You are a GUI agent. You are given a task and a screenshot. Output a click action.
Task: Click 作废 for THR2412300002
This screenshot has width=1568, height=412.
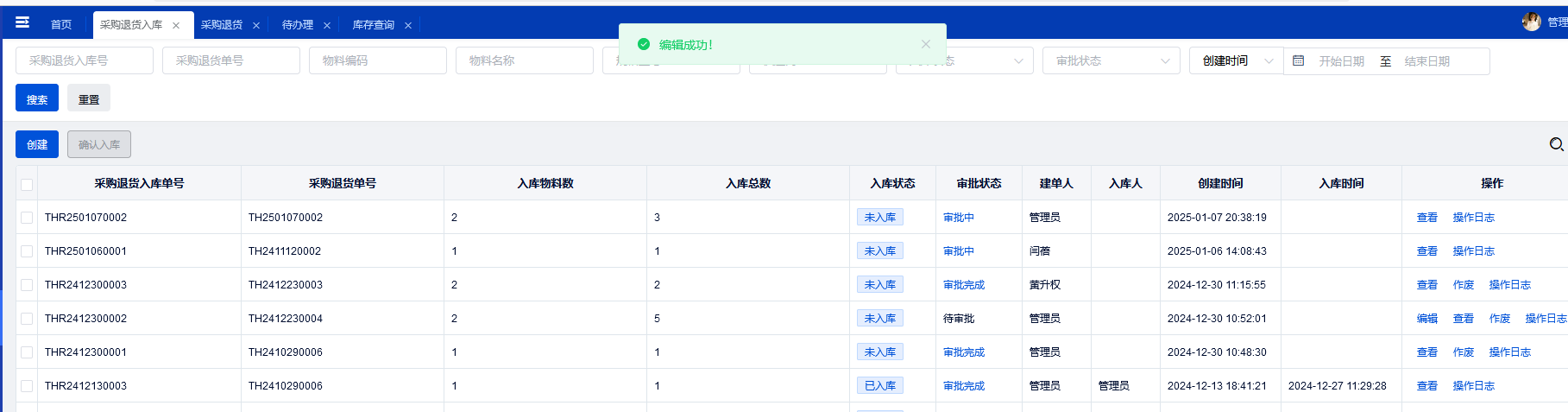[x=1500, y=319]
